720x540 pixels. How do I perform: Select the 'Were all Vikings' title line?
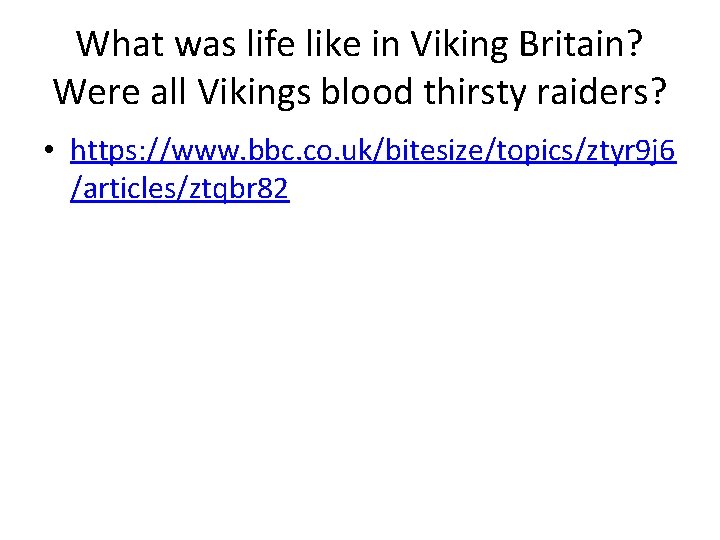pos(360,91)
